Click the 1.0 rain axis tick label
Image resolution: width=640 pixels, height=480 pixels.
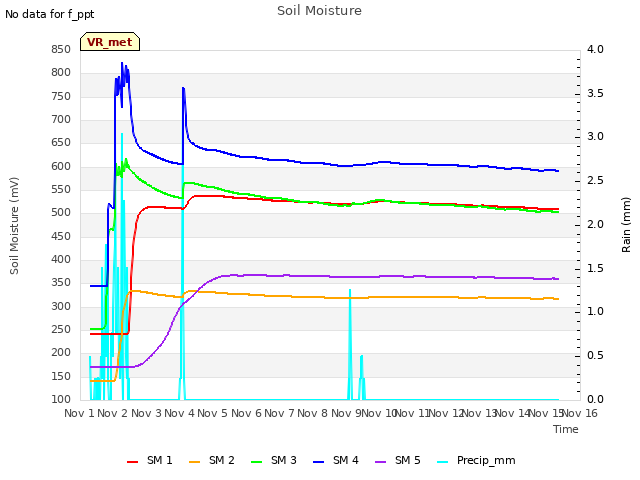click(x=595, y=312)
